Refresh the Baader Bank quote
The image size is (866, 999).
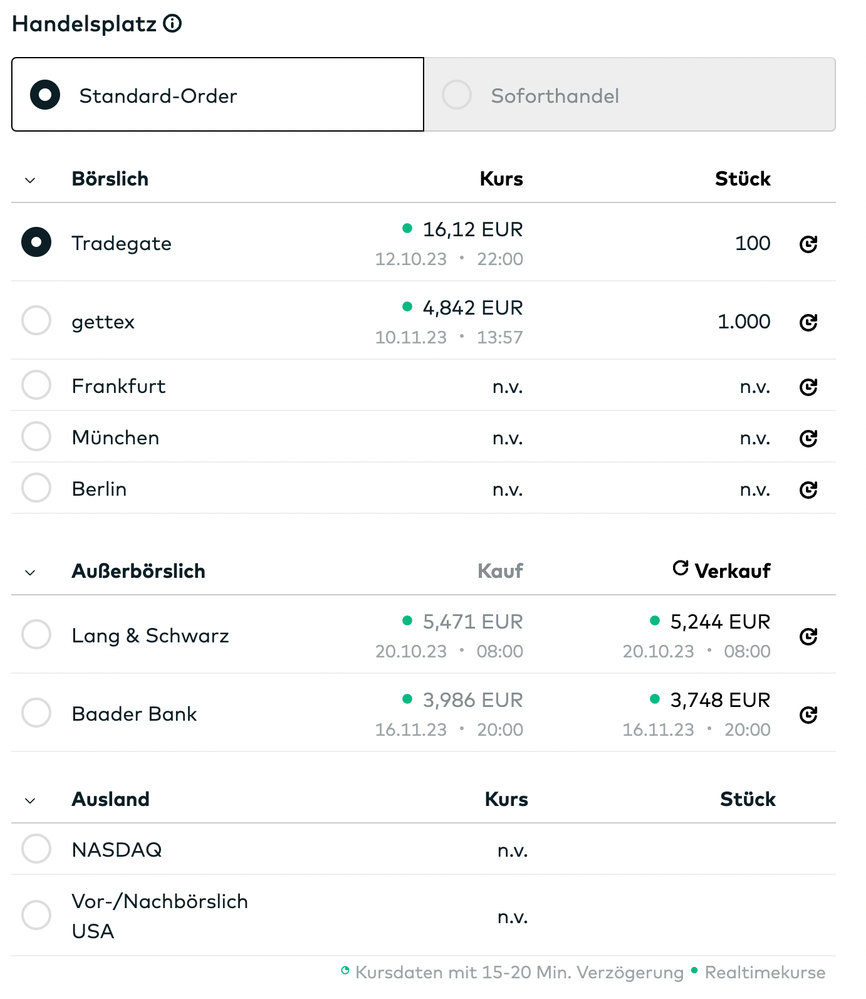(x=808, y=715)
